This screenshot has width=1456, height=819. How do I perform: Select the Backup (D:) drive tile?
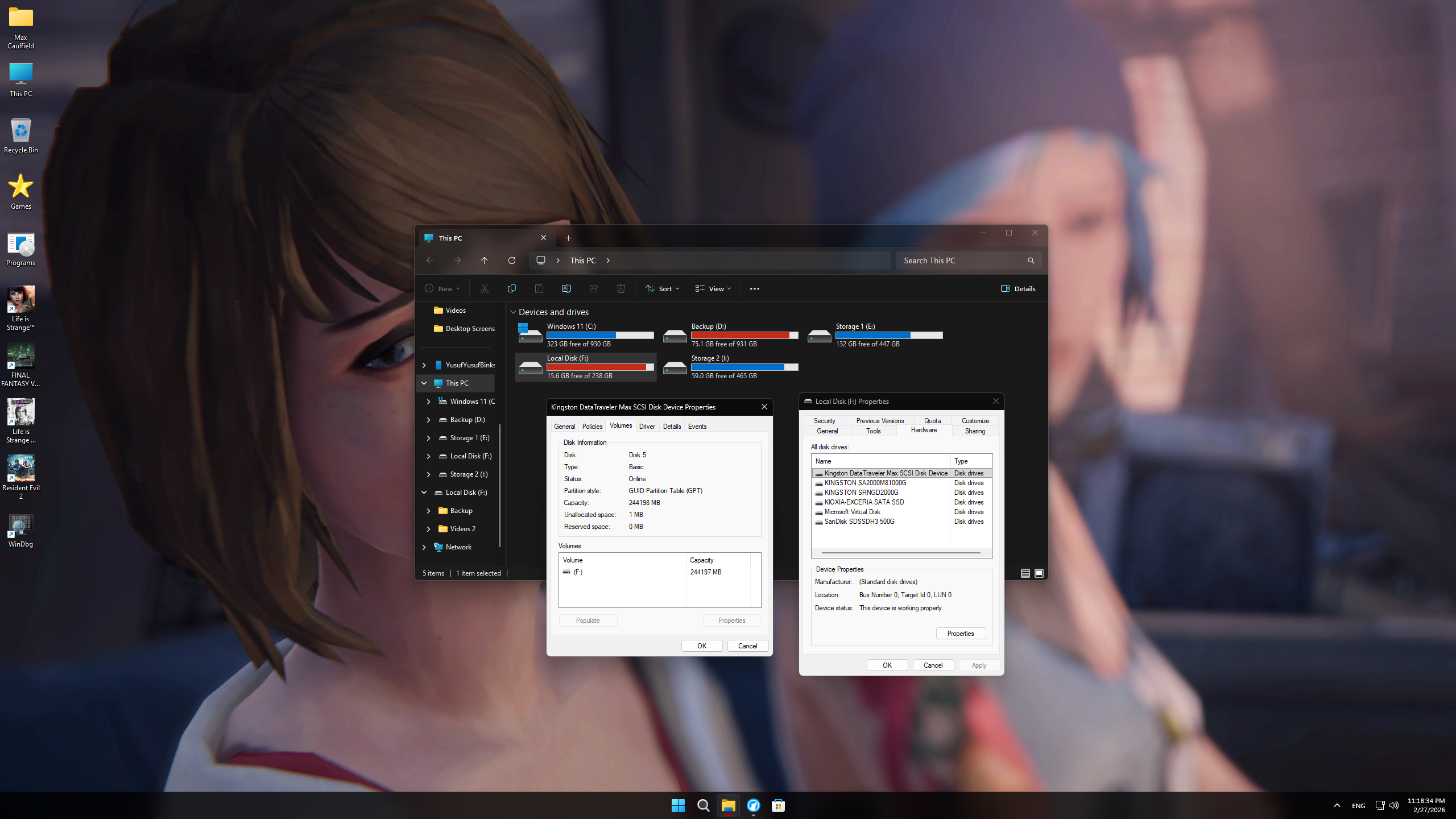coord(730,335)
